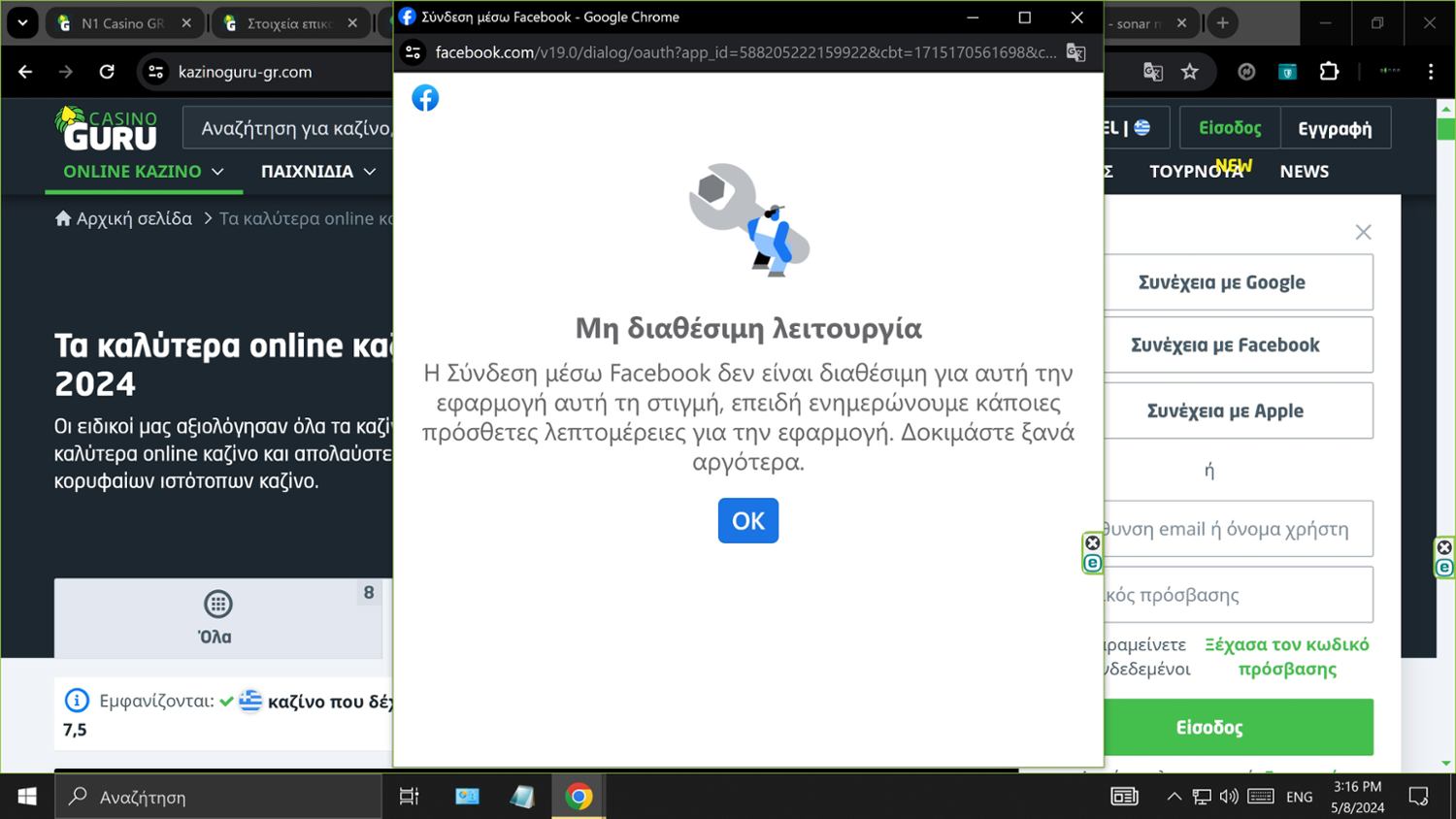The height and width of the screenshot is (819, 1456).
Task: Click the page vertical scrollbar
Action: (1445, 434)
